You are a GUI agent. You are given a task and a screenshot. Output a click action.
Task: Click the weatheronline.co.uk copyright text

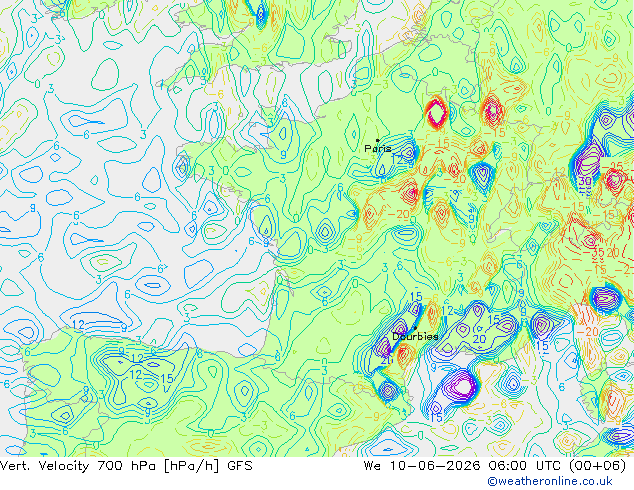(x=550, y=481)
